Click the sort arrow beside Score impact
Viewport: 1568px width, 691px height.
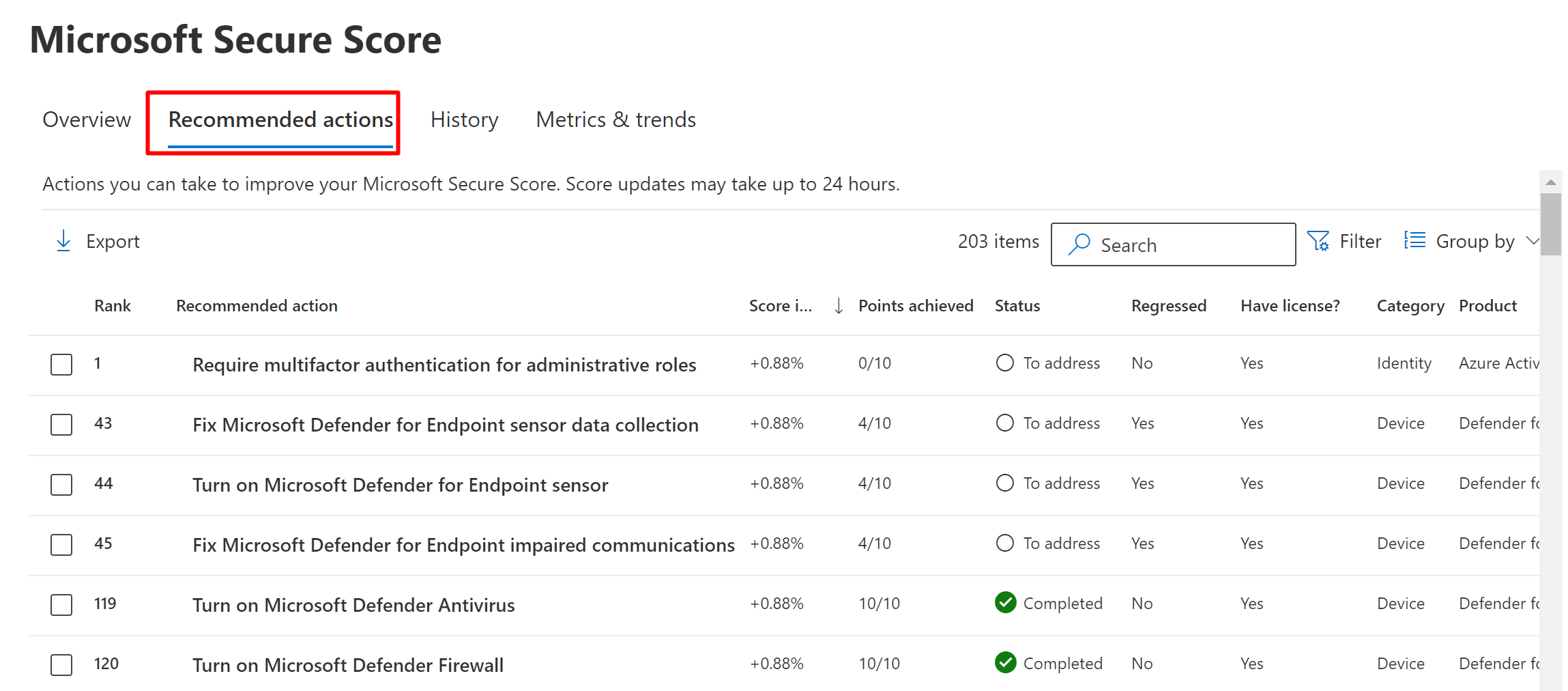coord(839,306)
